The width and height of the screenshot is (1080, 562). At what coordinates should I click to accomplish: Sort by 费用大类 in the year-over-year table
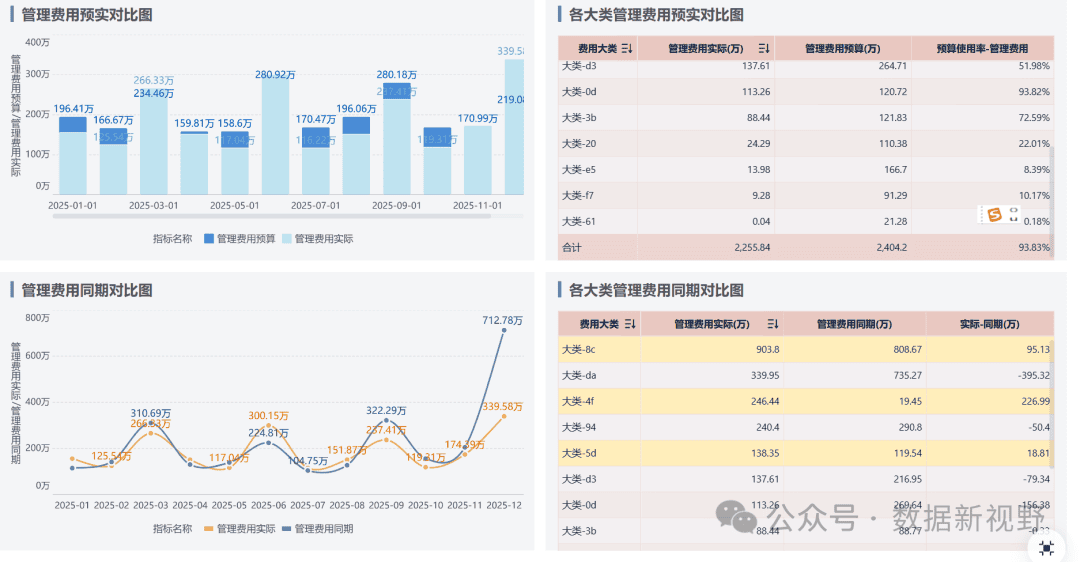point(630,324)
